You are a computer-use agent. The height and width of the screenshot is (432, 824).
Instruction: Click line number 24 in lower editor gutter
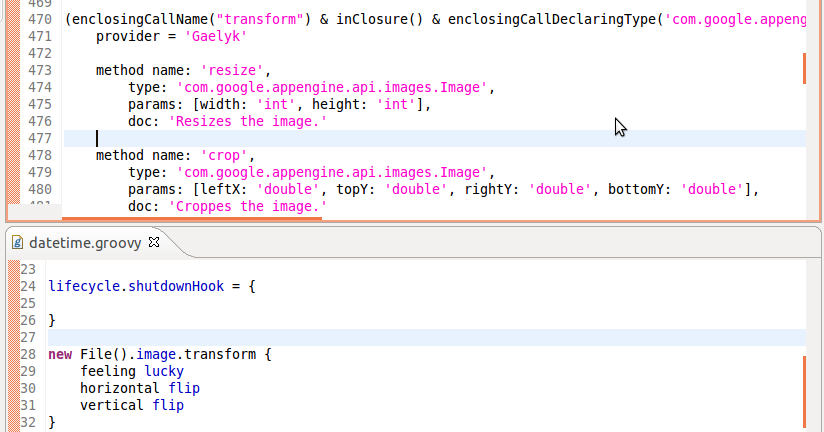point(28,286)
